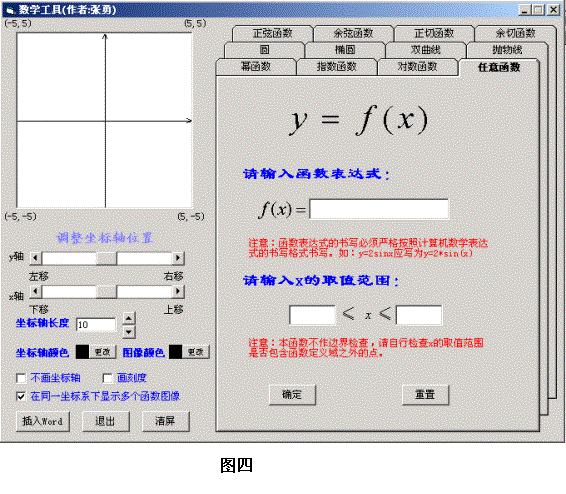
Task: Select the 椭圆 tab
Action: [345, 50]
